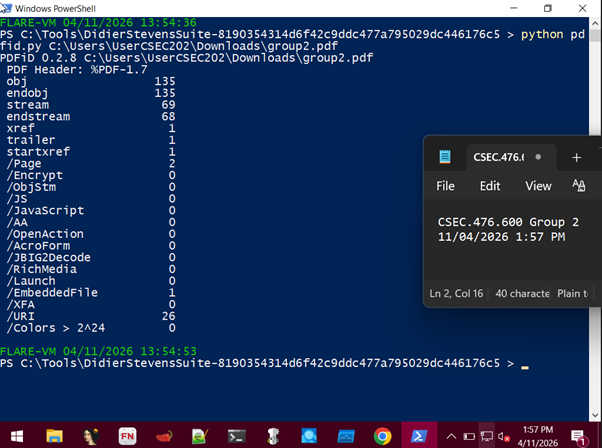Screen dimensions: 602x448
Task: Click the /AcroForm output row
Action: tap(91, 246)
